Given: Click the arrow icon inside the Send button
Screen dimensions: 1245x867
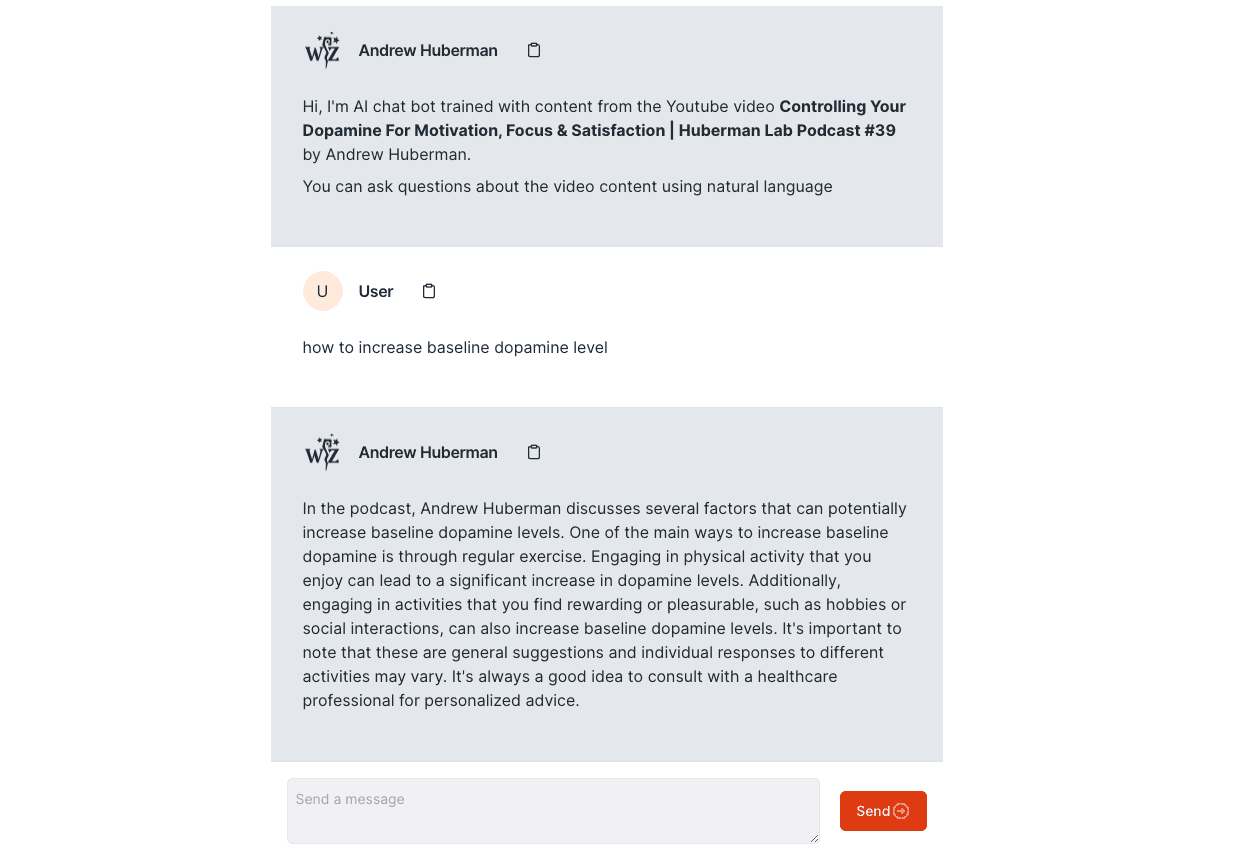Looking at the screenshot, I should click(901, 811).
